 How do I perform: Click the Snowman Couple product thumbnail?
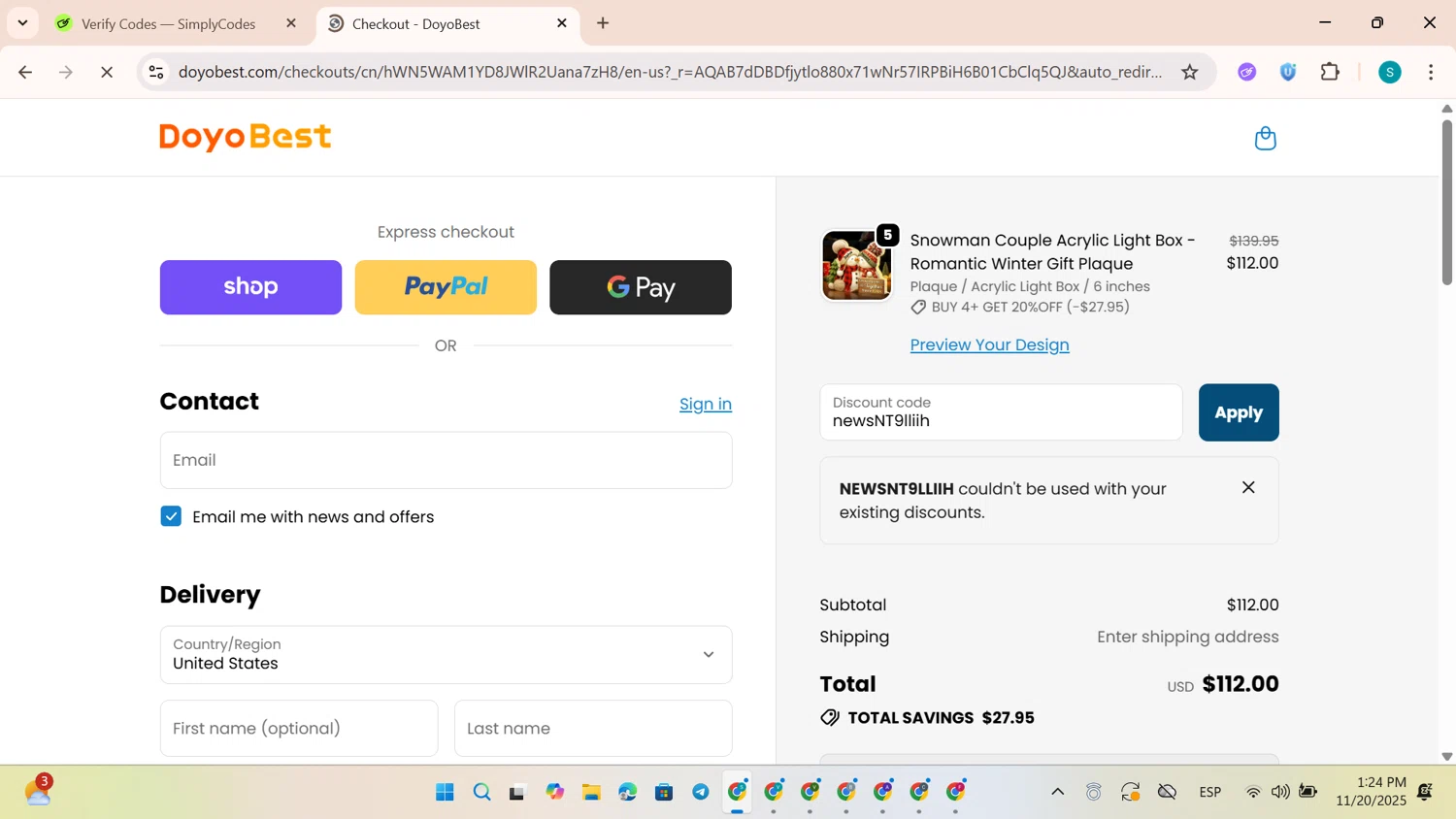pyautogui.click(x=856, y=265)
